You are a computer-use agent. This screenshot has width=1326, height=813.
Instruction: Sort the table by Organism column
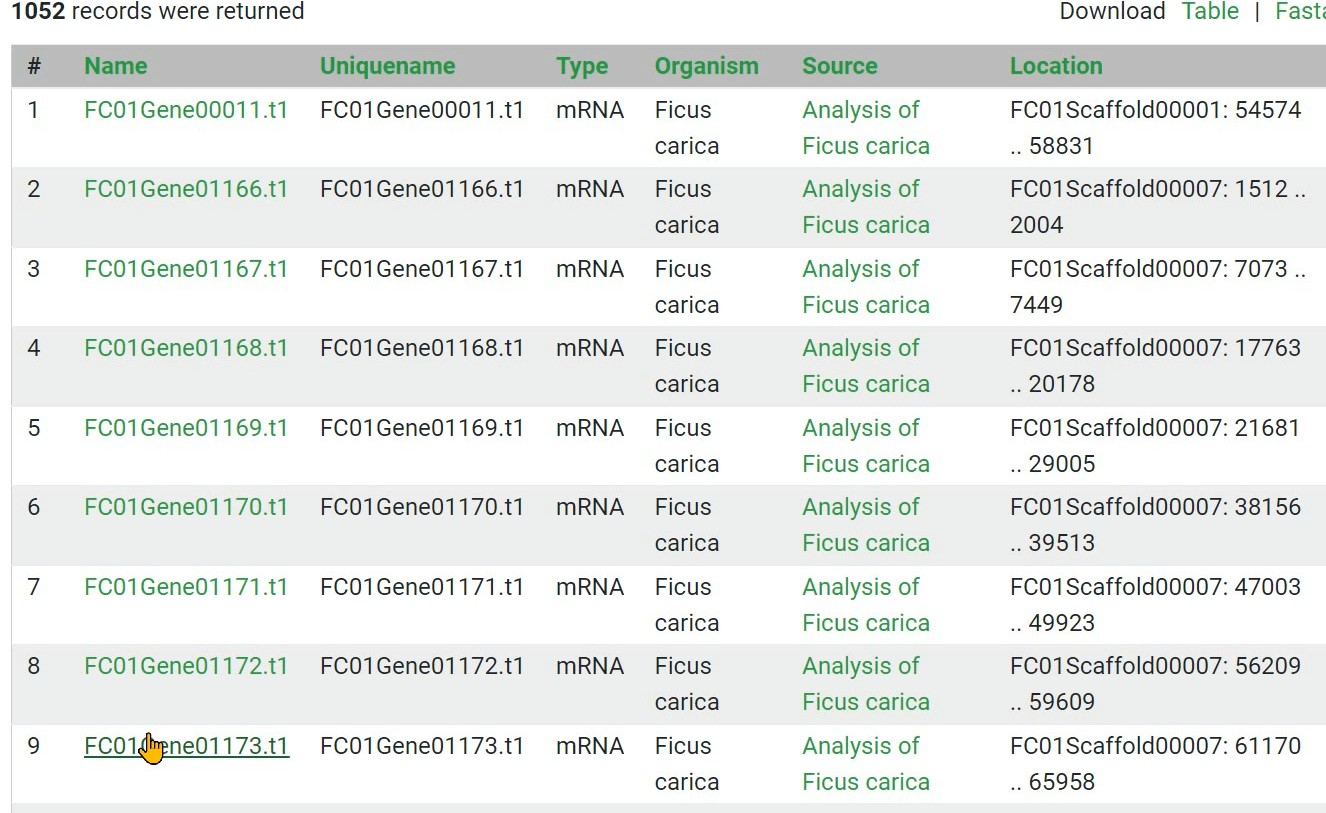coord(706,66)
